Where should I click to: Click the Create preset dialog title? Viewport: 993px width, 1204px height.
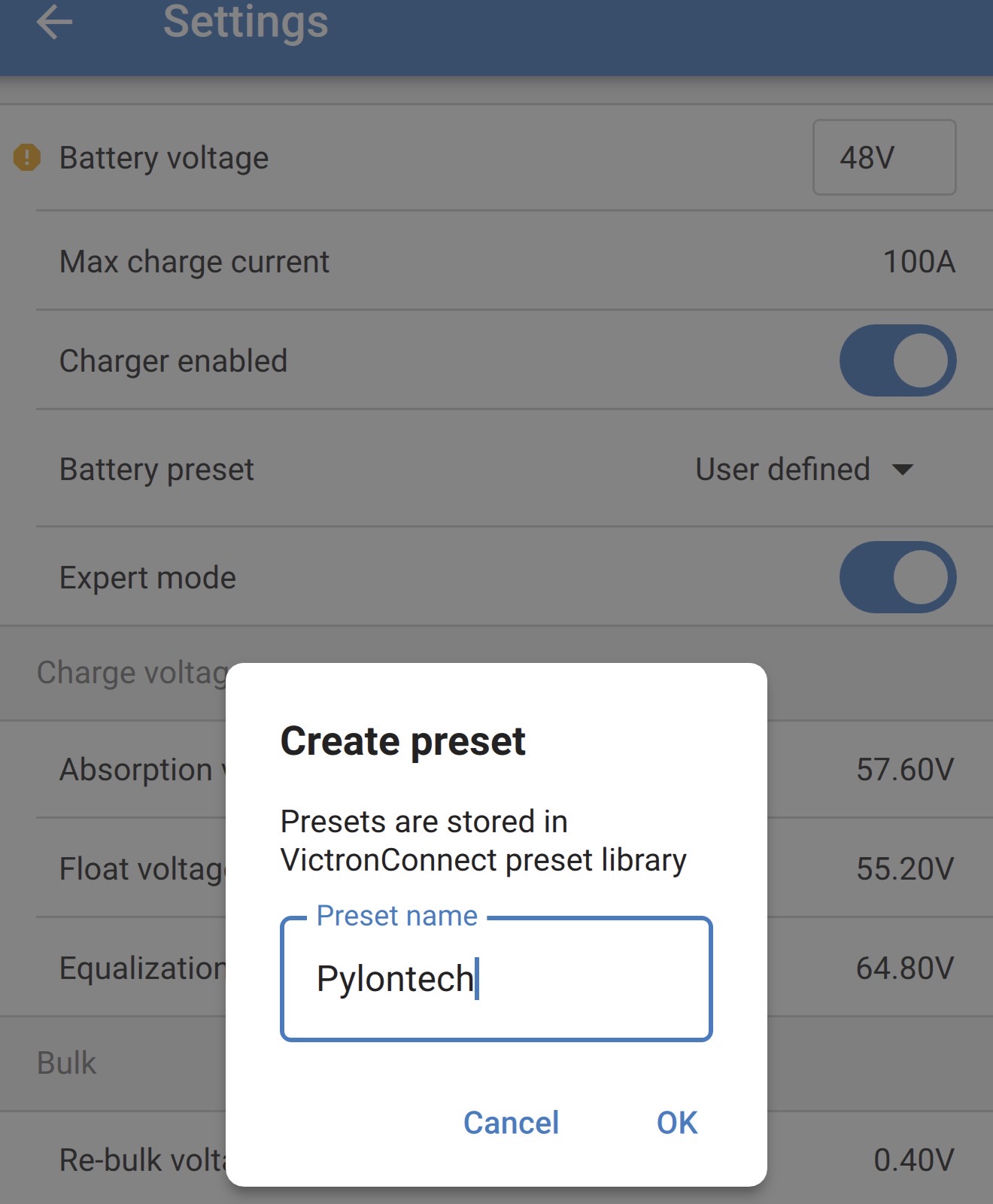pyautogui.click(x=402, y=741)
